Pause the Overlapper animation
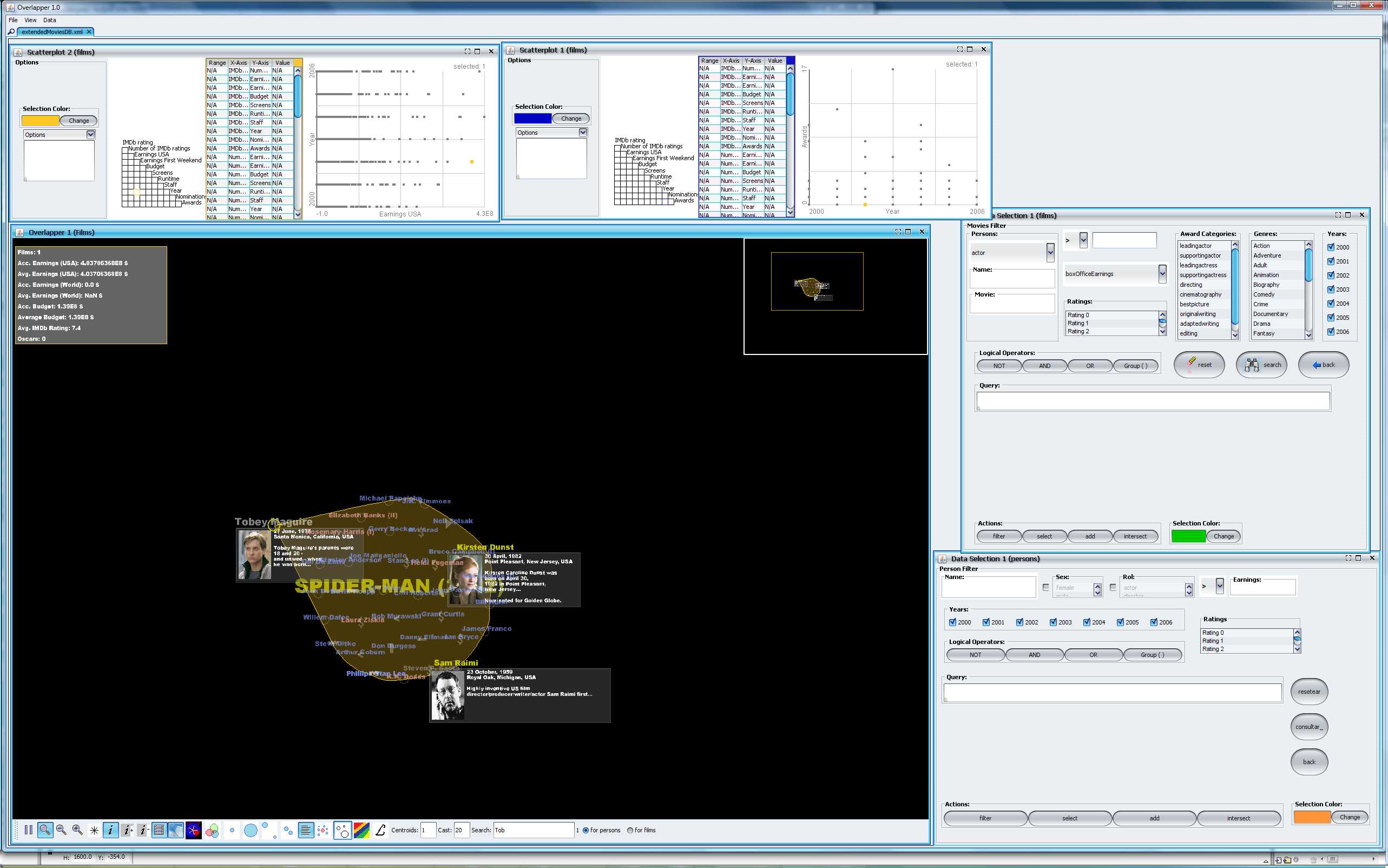The image size is (1388, 868). [x=28, y=830]
